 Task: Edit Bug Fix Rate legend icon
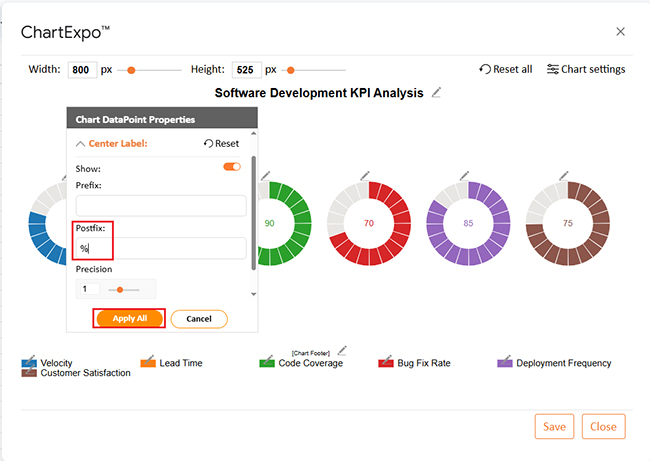[386, 362]
